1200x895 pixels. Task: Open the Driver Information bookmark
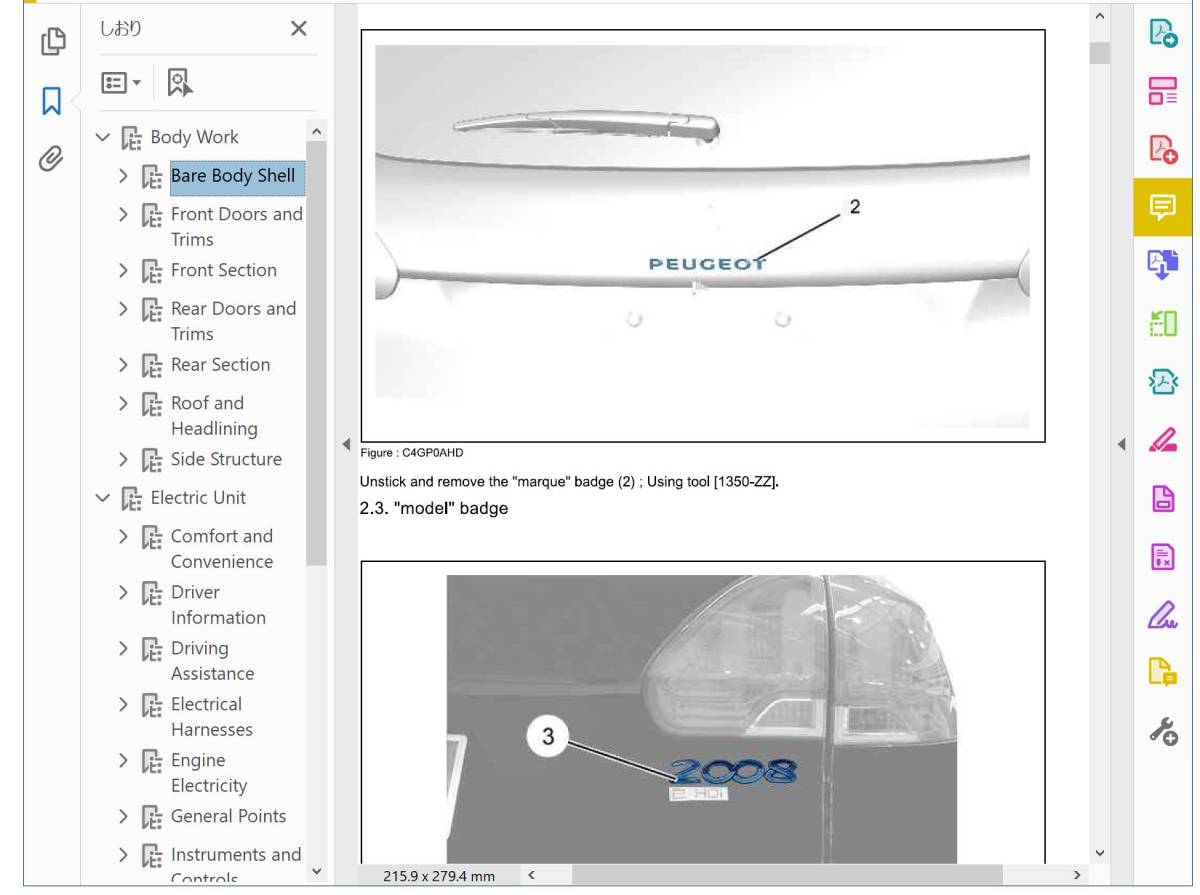(218, 604)
